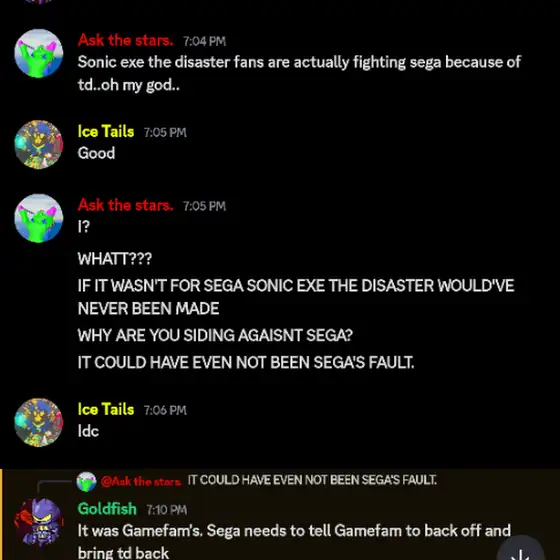
Task: Open Ask the stars username at 7:04 PM
Action: pos(125,40)
